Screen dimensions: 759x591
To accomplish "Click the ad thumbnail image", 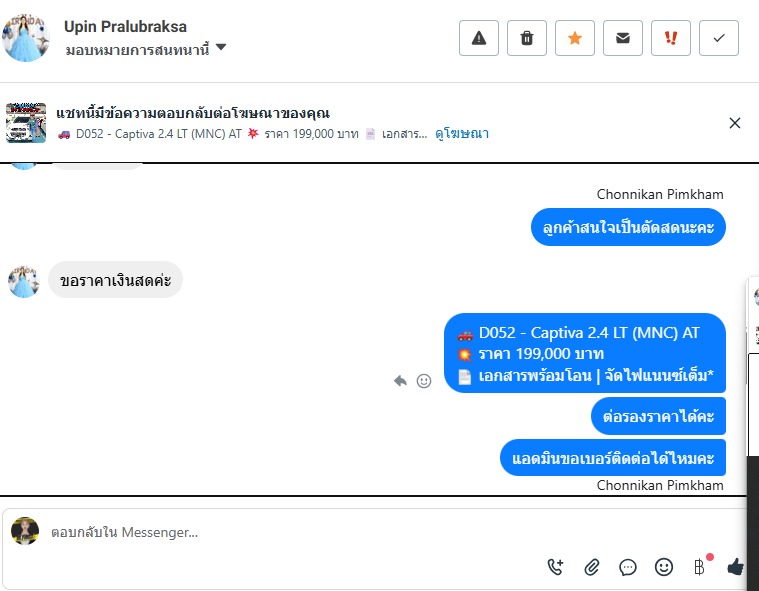I will [26, 123].
